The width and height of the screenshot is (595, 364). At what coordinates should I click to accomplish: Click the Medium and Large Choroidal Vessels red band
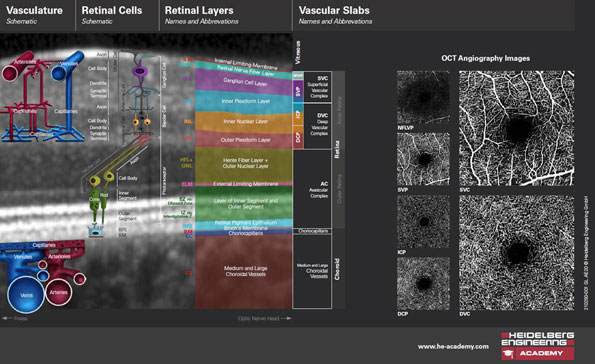[243, 271]
